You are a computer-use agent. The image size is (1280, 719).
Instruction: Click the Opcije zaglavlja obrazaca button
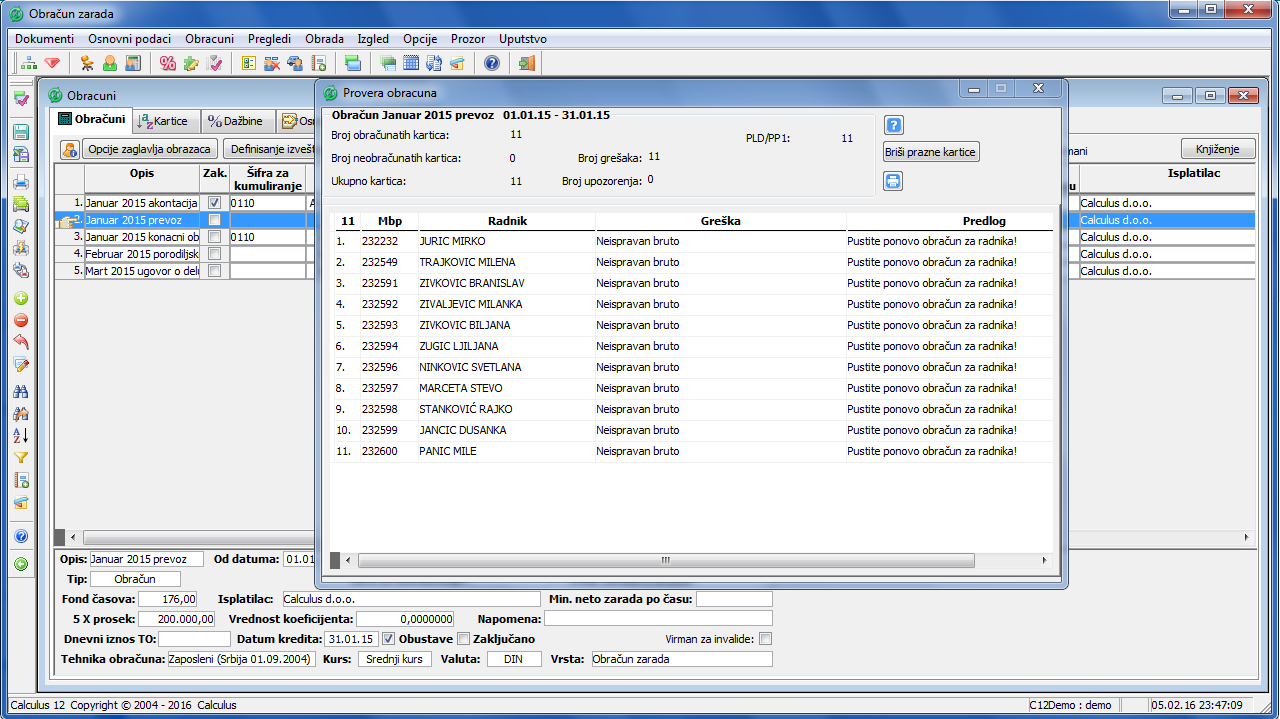coord(150,149)
